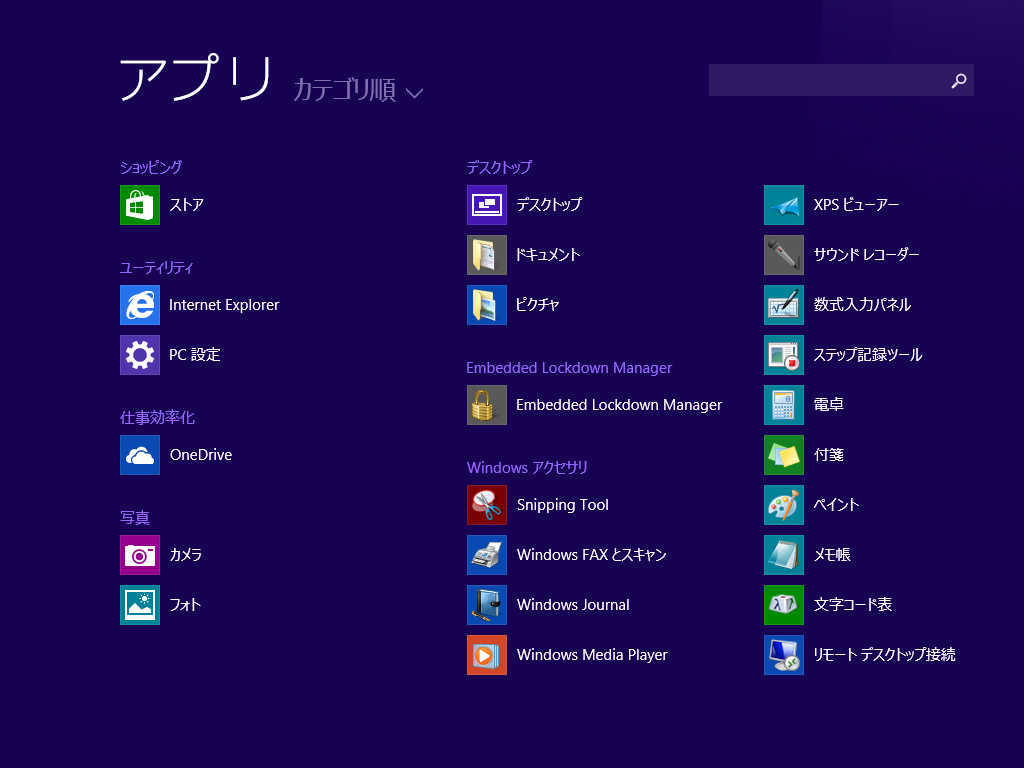The image size is (1024, 768).
Task: Click the XPS ビューアー label text
Action: 856,205
